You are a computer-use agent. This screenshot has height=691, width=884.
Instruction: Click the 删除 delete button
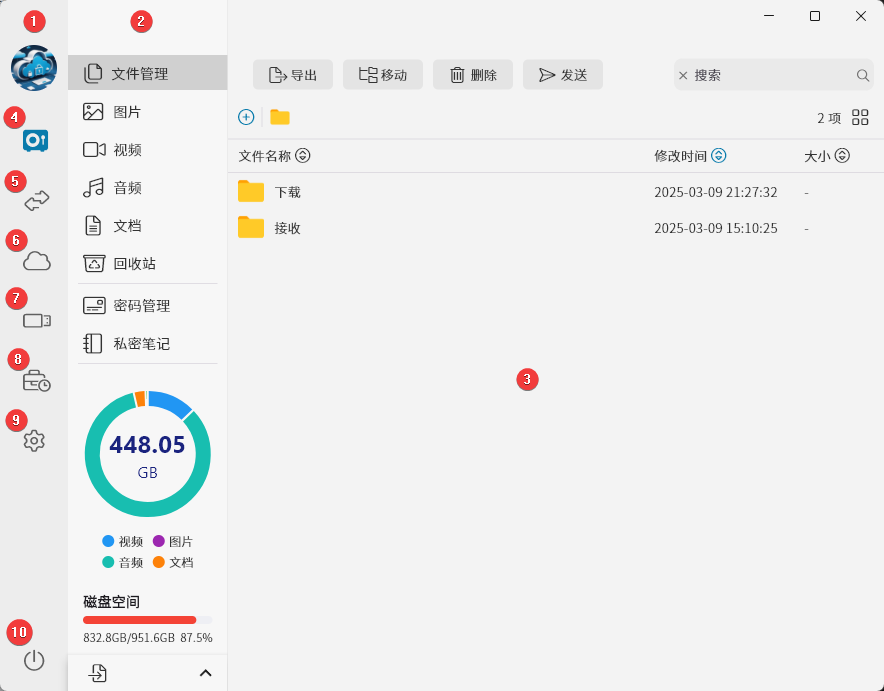click(x=473, y=75)
